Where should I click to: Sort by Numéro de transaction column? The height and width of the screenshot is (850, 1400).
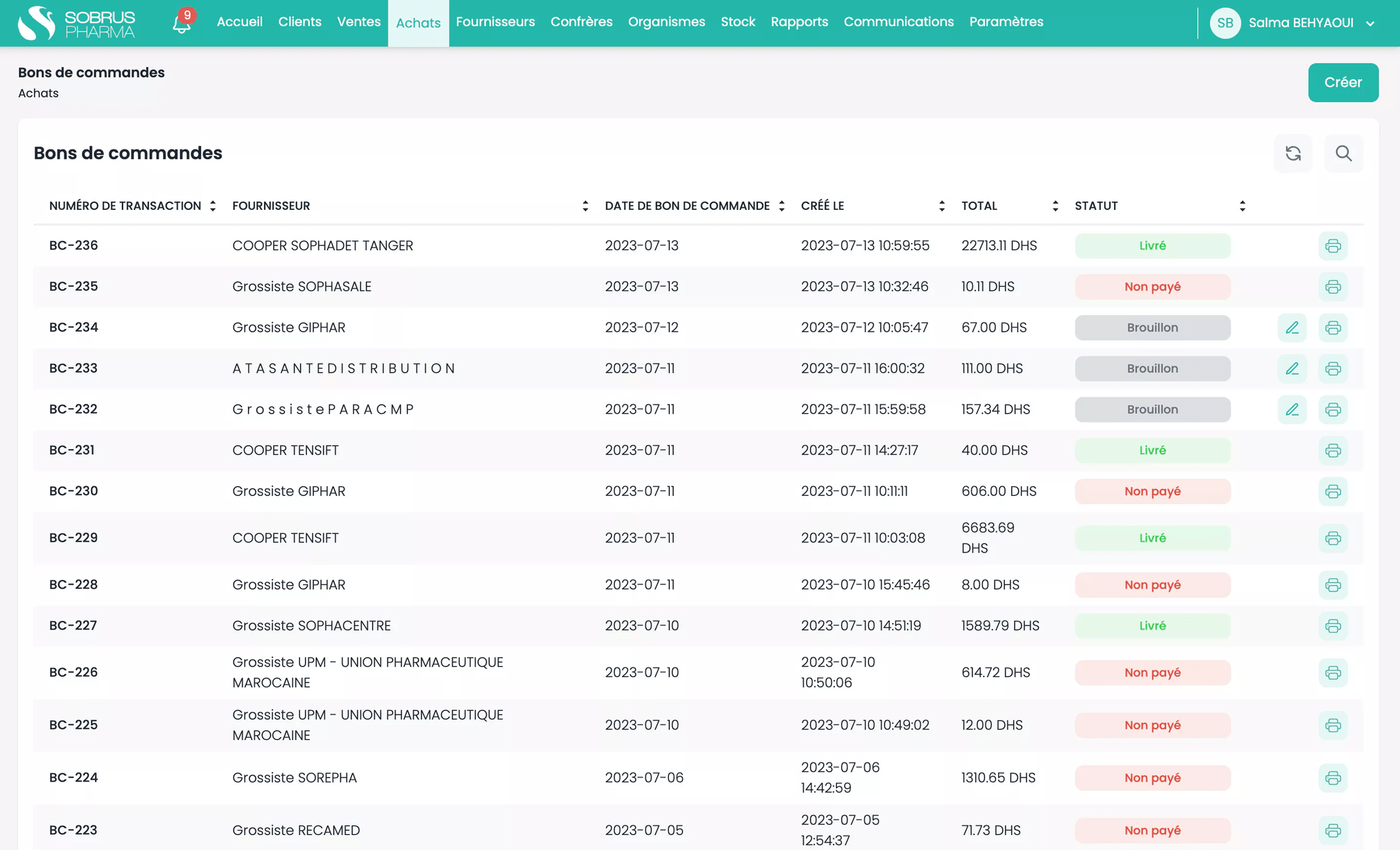213,206
